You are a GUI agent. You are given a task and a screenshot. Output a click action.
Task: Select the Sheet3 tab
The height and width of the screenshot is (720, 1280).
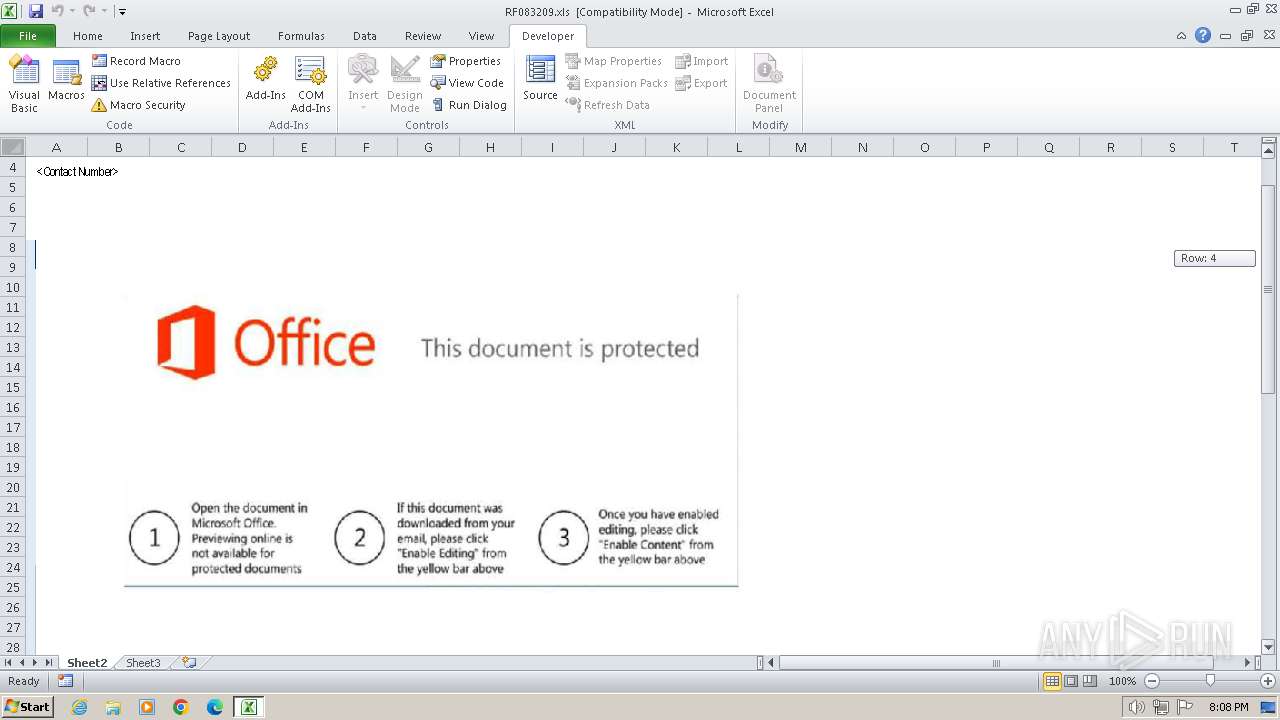[143, 663]
